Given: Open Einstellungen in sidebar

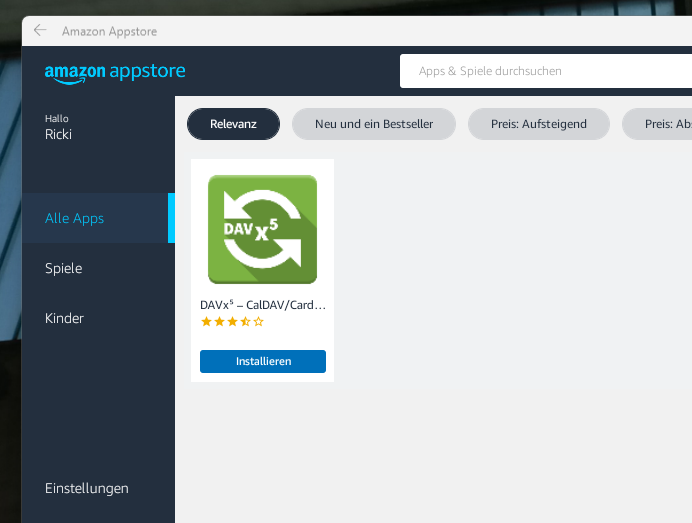Looking at the screenshot, I should click(87, 488).
